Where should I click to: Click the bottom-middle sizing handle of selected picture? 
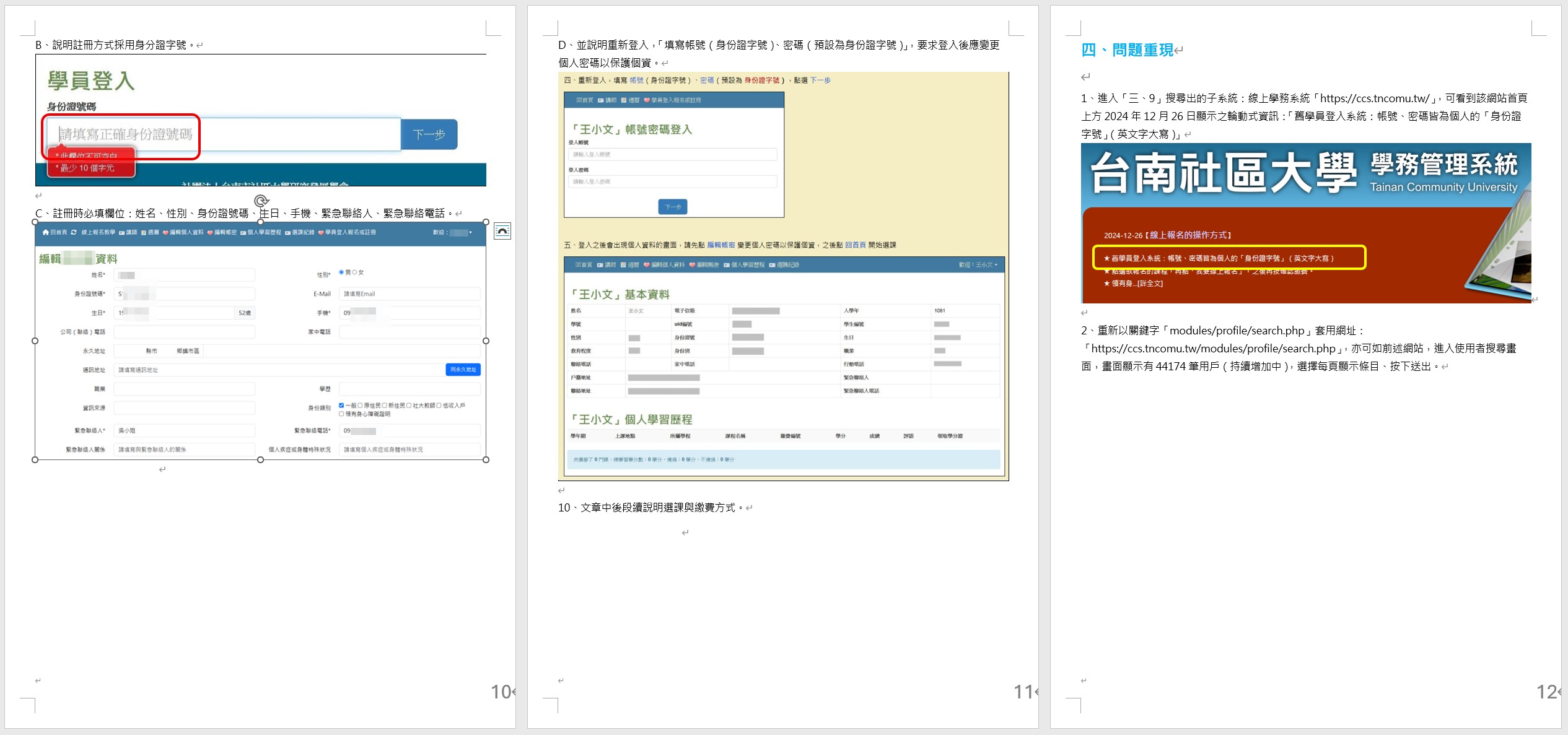pyautogui.click(x=260, y=459)
